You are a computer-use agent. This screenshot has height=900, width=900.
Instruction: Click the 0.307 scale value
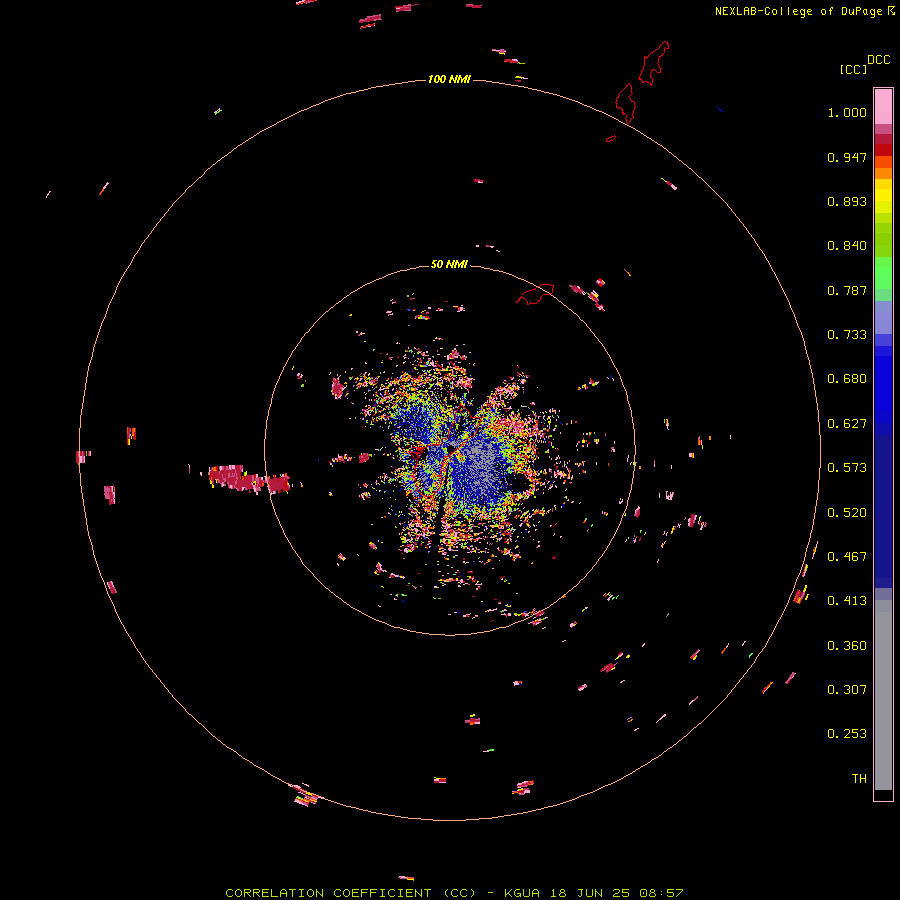847,690
